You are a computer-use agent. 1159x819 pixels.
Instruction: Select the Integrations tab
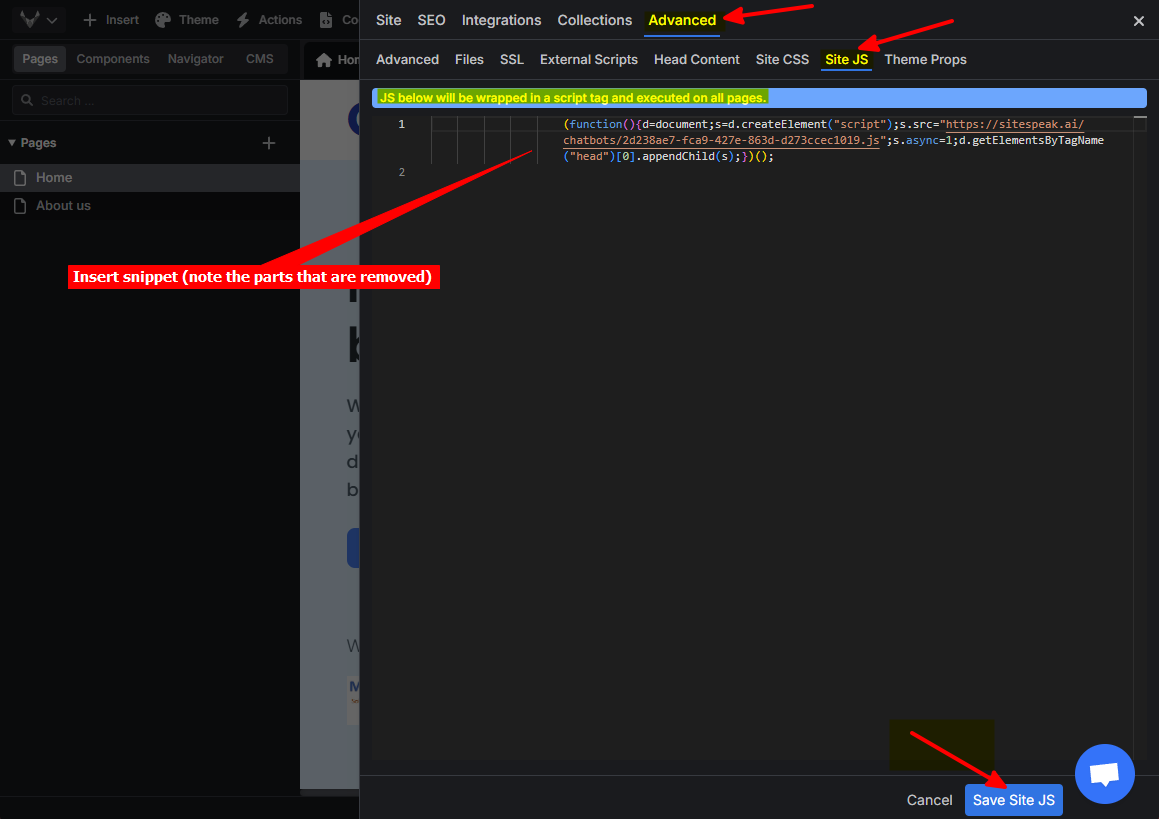pos(501,20)
